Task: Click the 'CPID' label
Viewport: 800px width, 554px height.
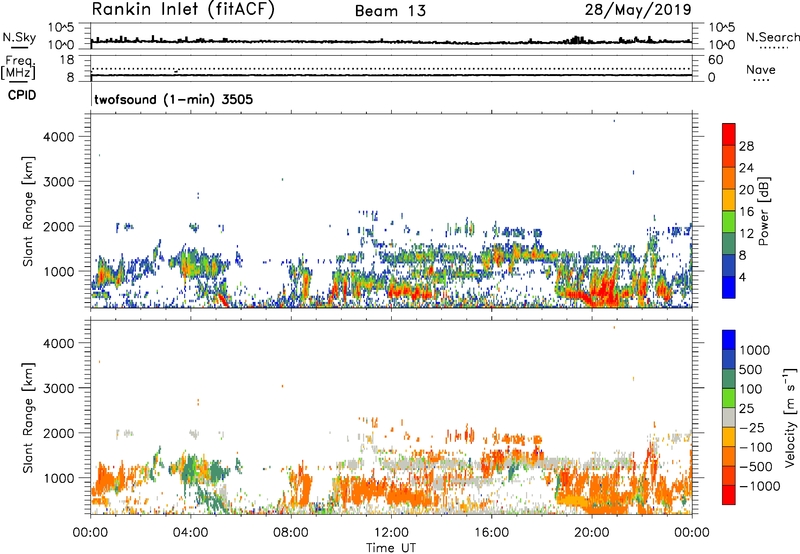Action: pyautogui.click(x=22, y=95)
